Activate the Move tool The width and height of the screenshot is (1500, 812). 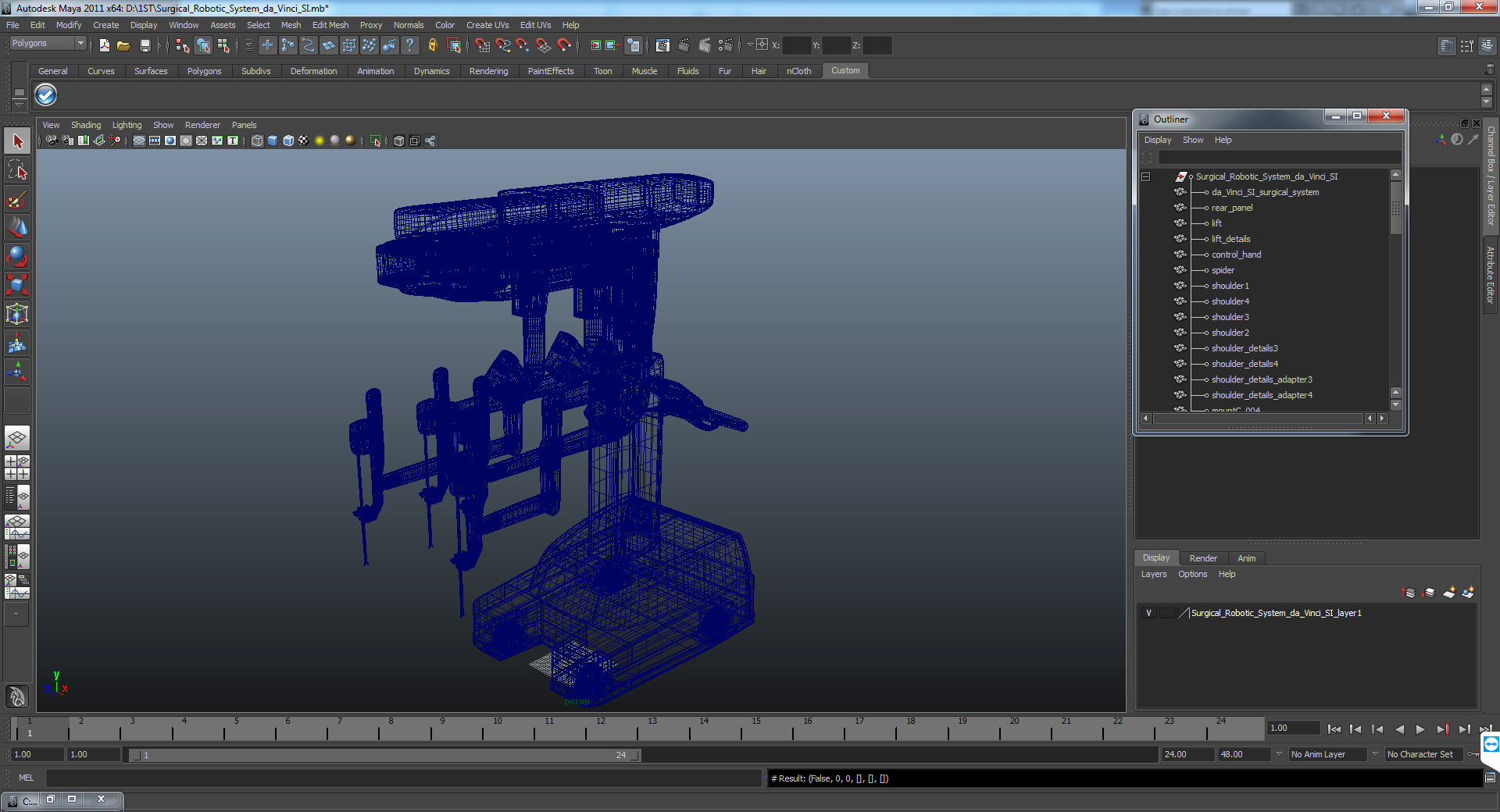17,227
